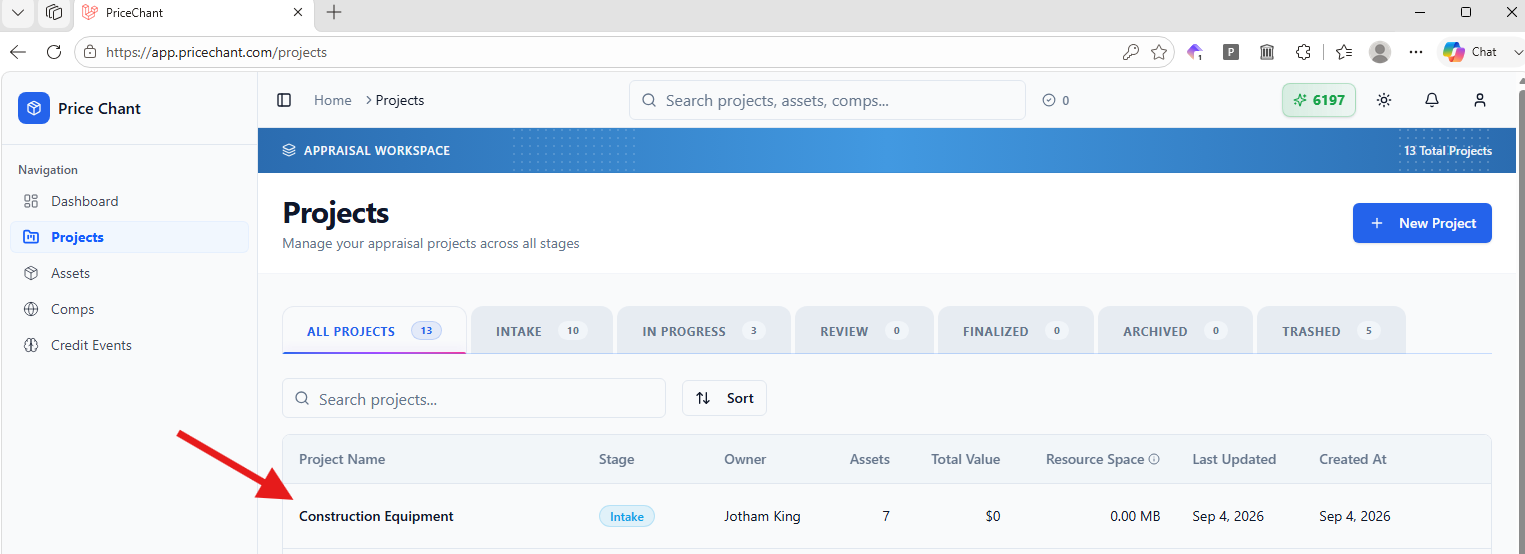Open Assets in the sidebar

point(130,273)
